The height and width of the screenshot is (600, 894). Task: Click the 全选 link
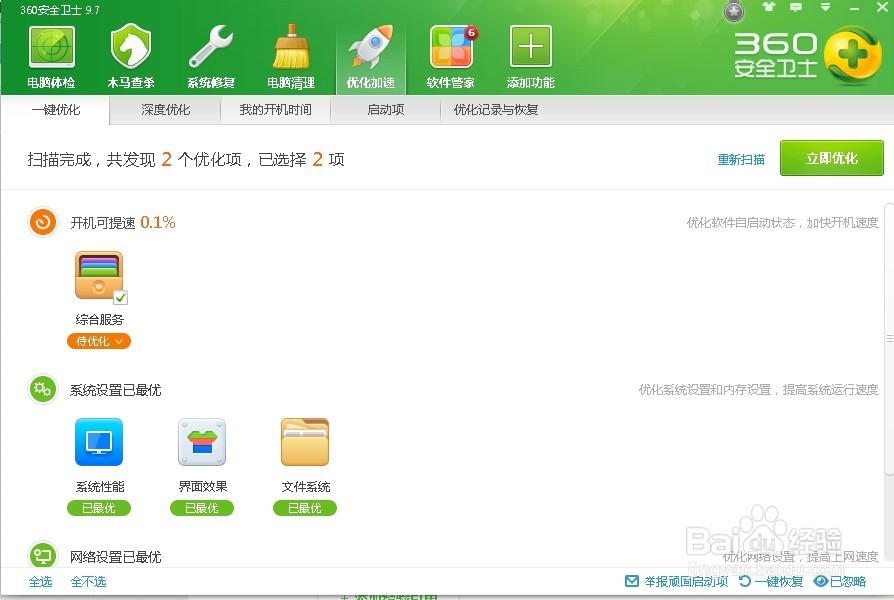pyautogui.click(x=40, y=582)
